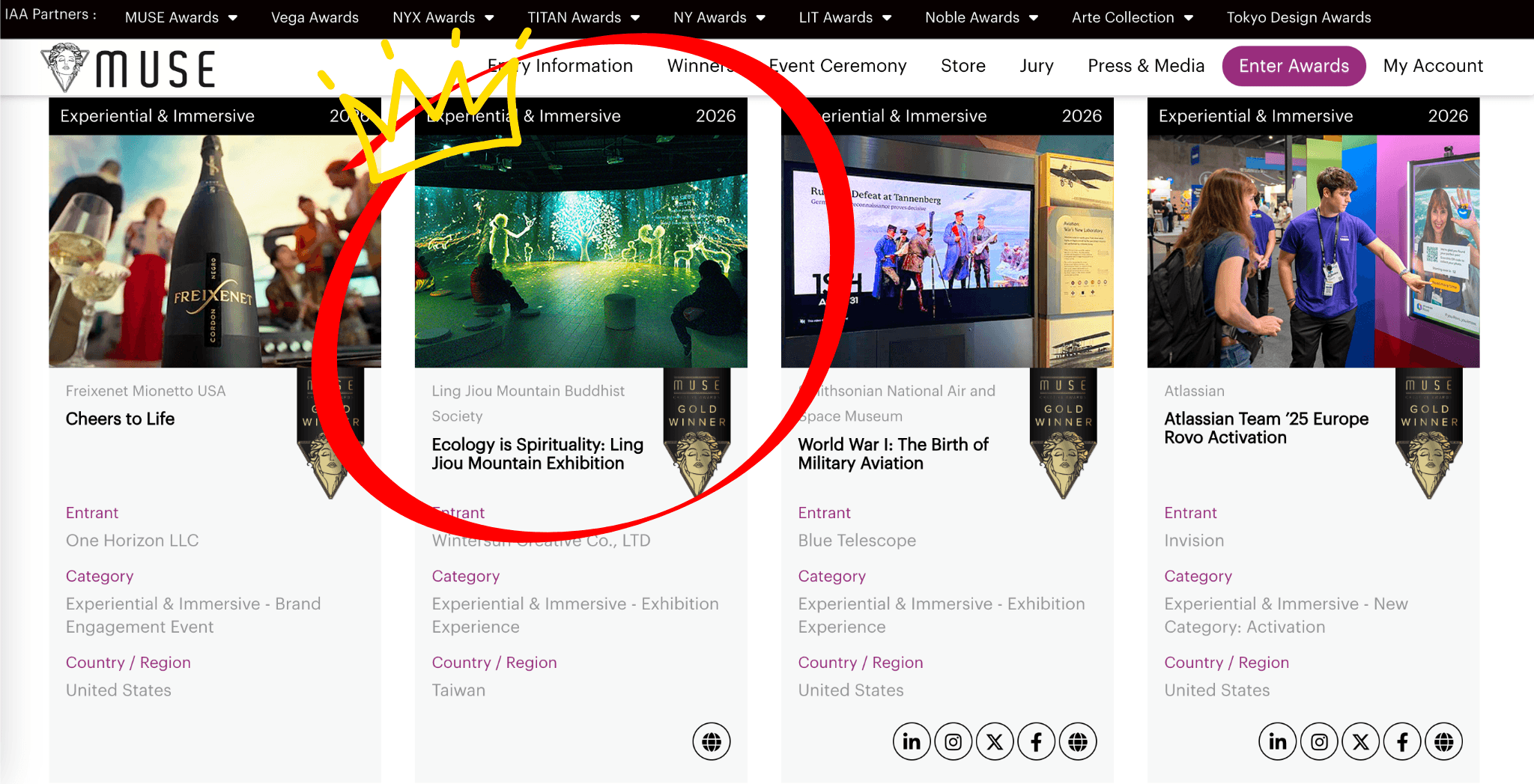Open Cheers to Life entry title
This screenshot has width=1534, height=784.
click(x=120, y=419)
